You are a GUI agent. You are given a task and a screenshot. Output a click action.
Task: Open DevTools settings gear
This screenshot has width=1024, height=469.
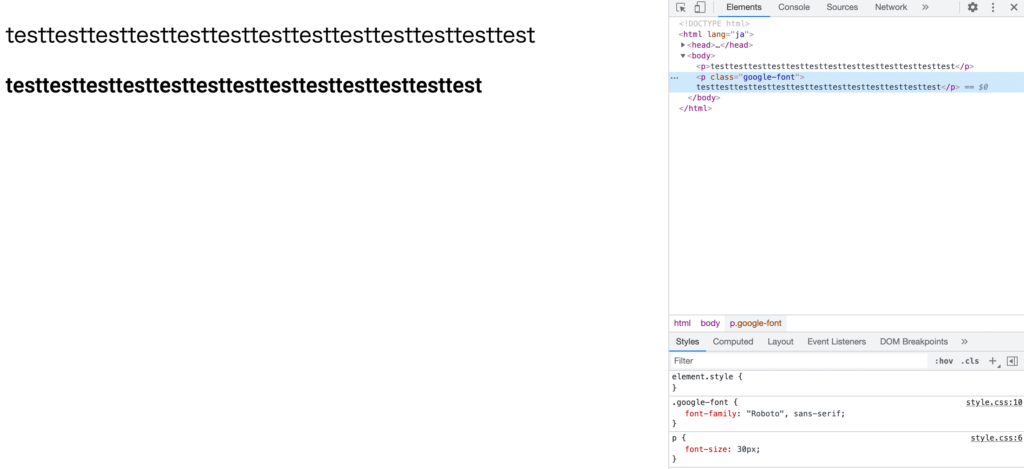[x=972, y=7]
